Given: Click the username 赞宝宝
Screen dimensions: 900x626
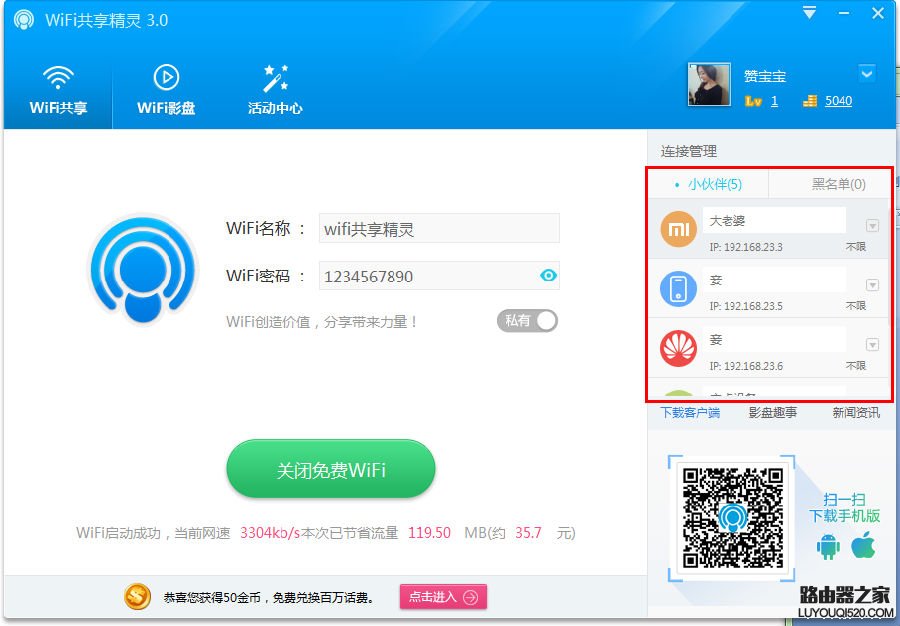Looking at the screenshot, I should 765,76.
